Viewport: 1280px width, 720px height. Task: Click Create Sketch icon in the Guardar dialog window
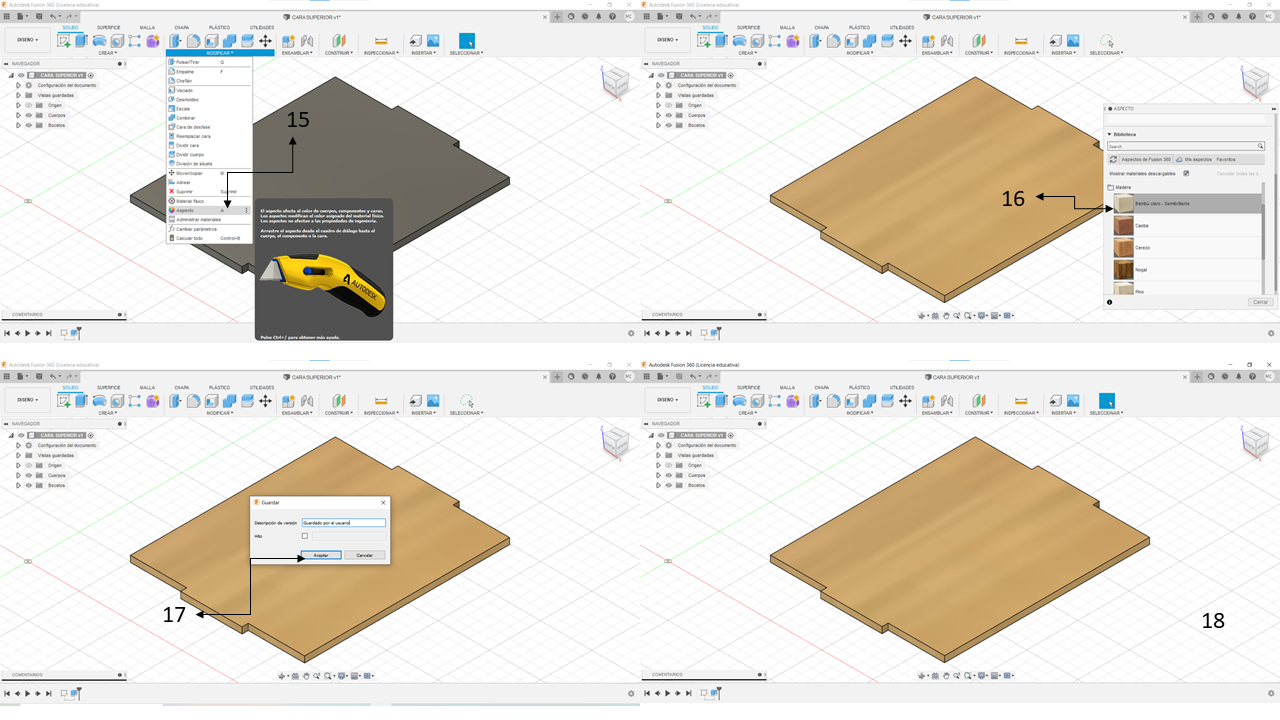click(65, 401)
